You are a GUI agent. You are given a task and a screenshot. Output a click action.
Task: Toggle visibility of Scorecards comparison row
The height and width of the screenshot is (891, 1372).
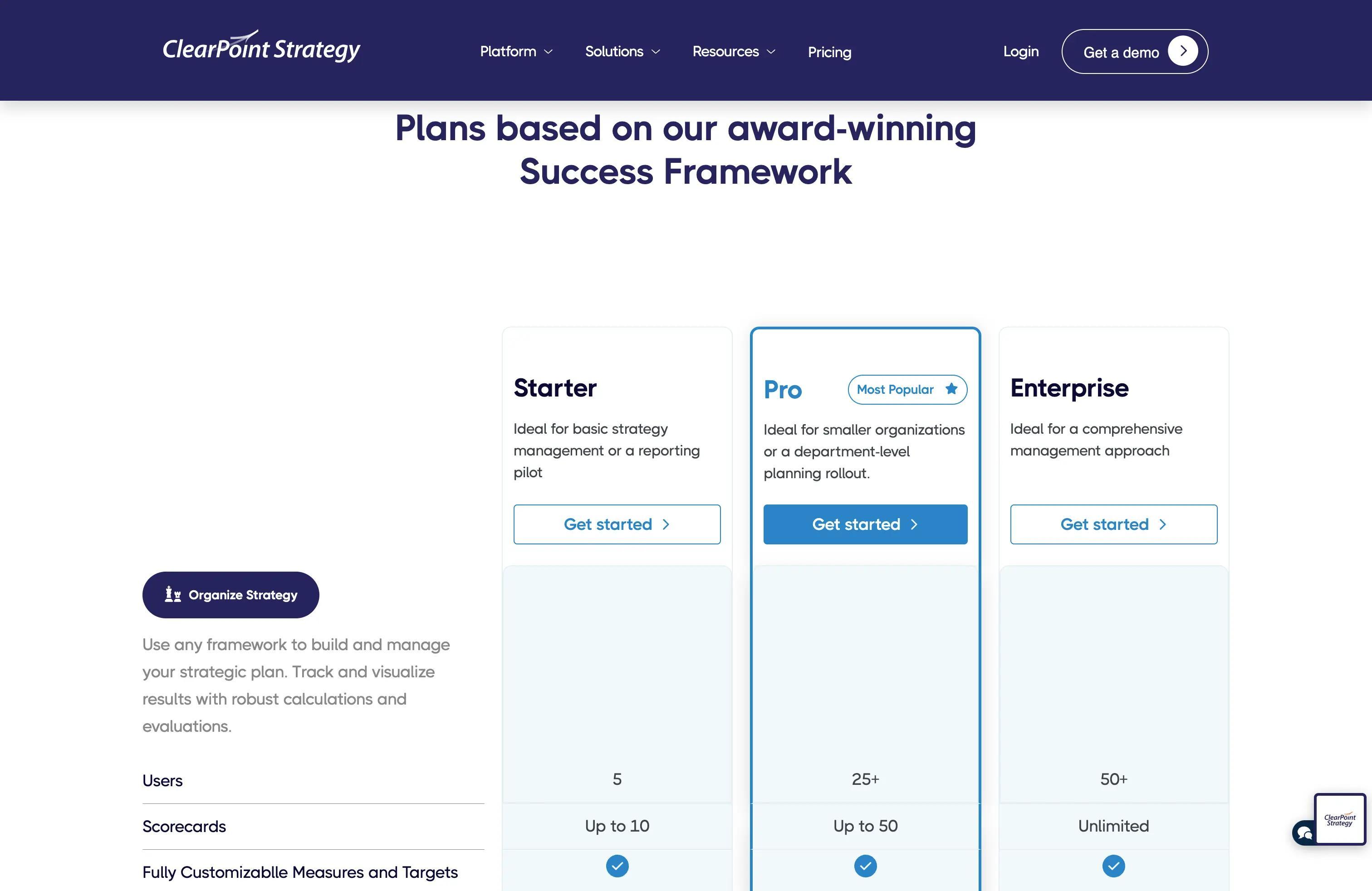point(184,826)
